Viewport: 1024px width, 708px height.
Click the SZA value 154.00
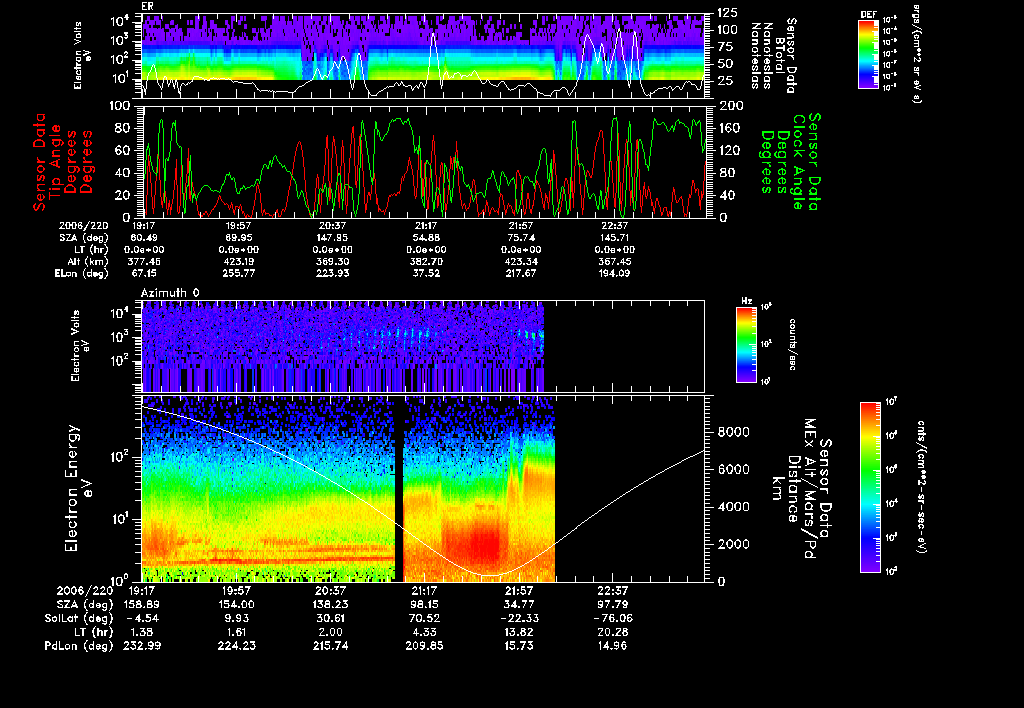click(236, 605)
